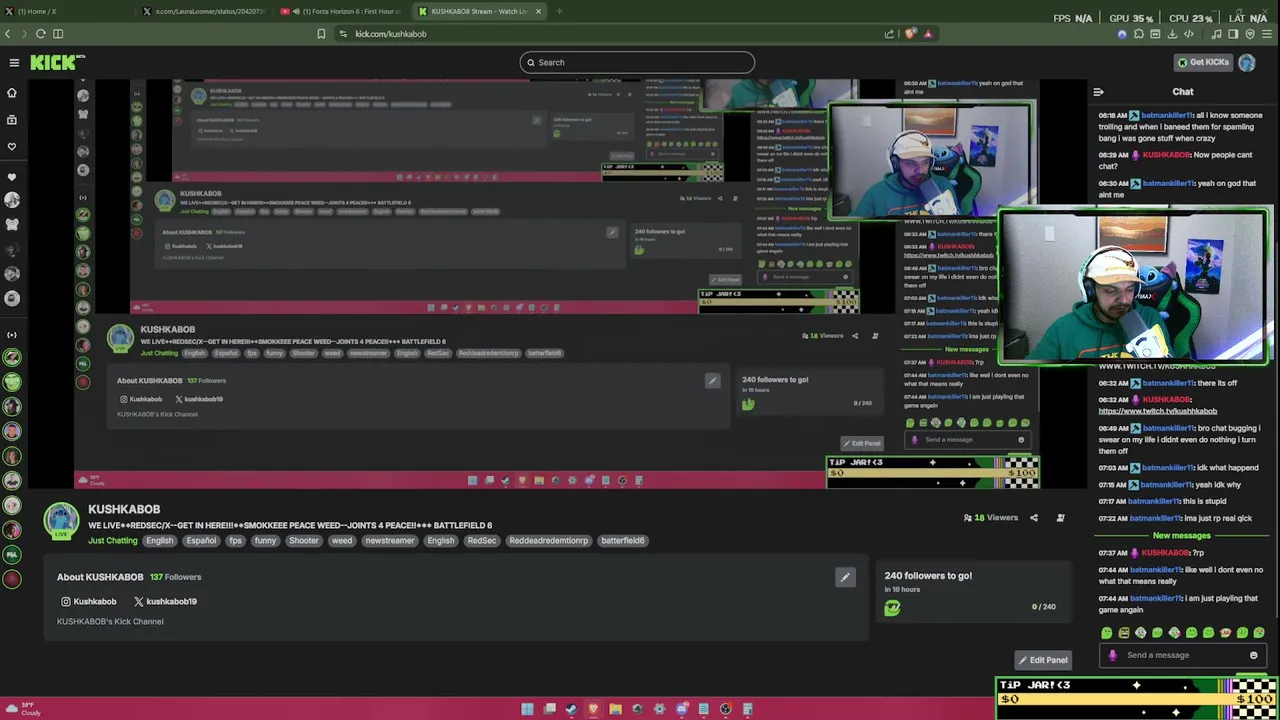Reload the page
Image resolution: width=1280 pixels, height=720 pixels.
[41, 34]
